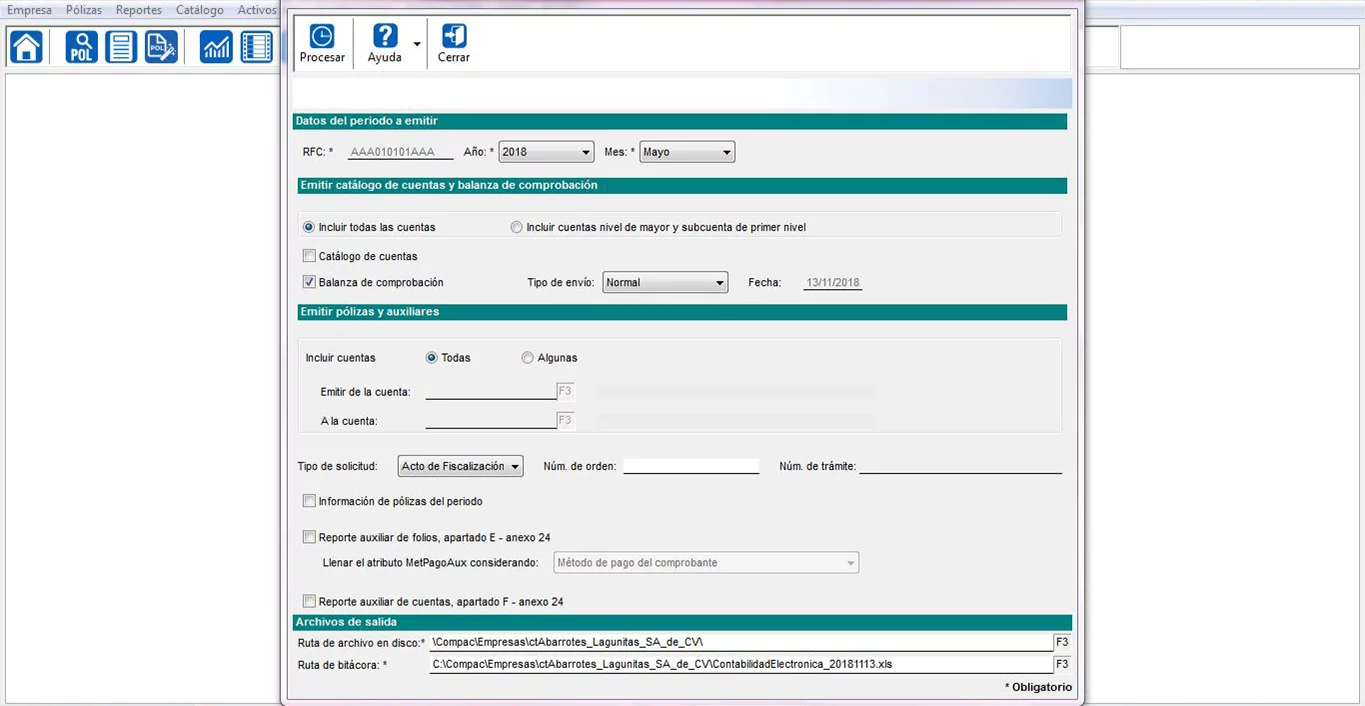Open the Reportes menu

pyautogui.click(x=138, y=10)
